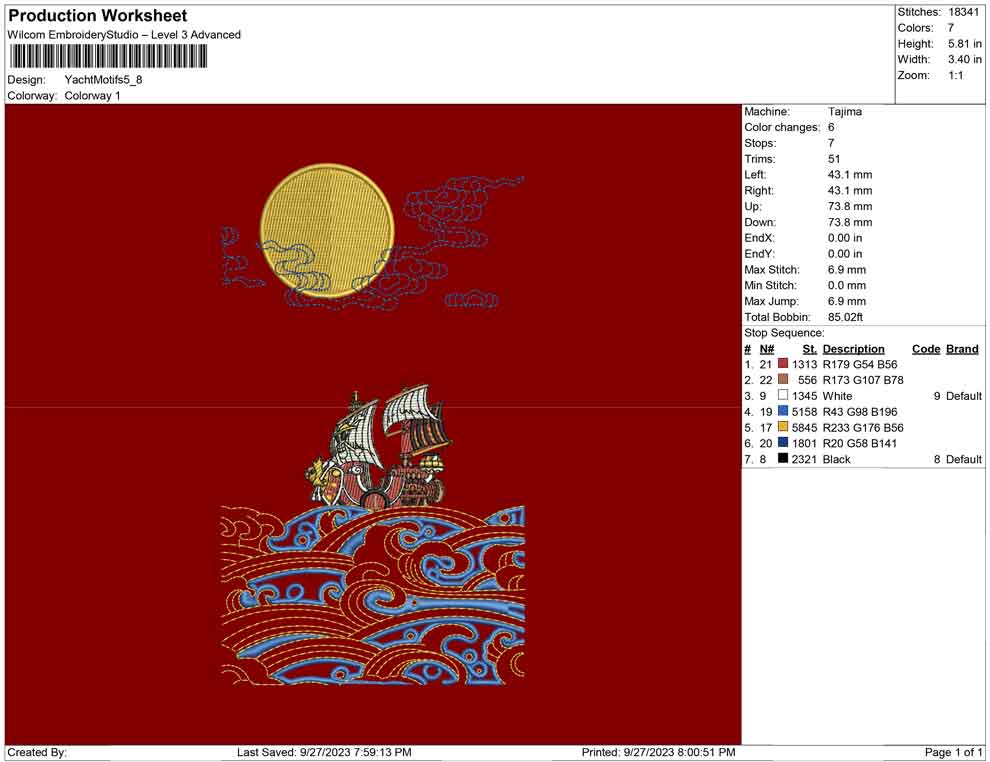Click the St. column header
The height and width of the screenshot is (762, 990).
pyautogui.click(x=808, y=348)
